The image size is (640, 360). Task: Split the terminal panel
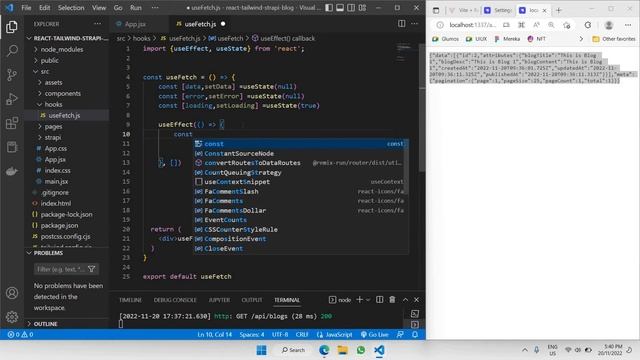pyautogui.click(x=380, y=300)
